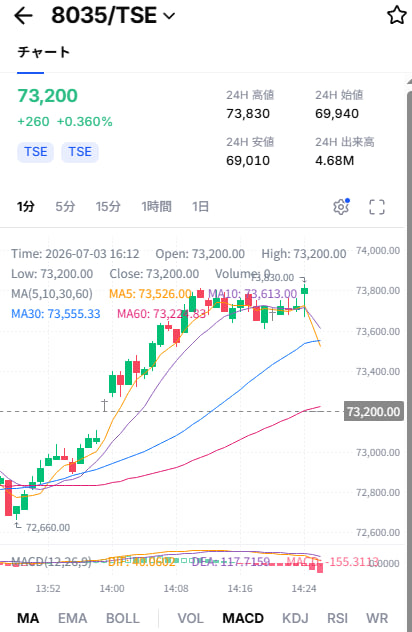The height and width of the screenshot is (632, 412).
Task: Click the MA(5,10,30,60) label
Action: 52,293
